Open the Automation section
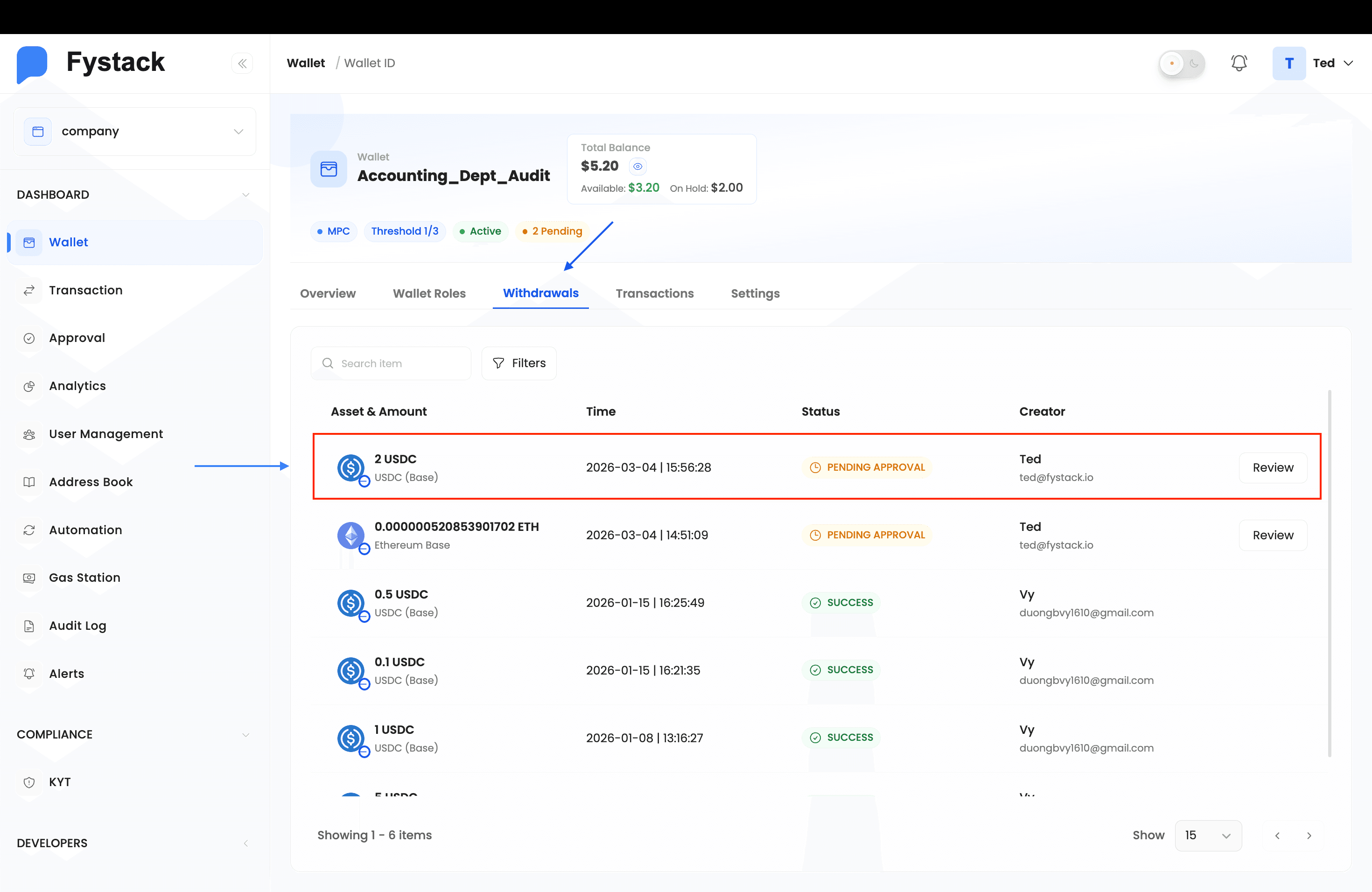The width and height of the screenshot is (1372, 892). tap(85, 530)
